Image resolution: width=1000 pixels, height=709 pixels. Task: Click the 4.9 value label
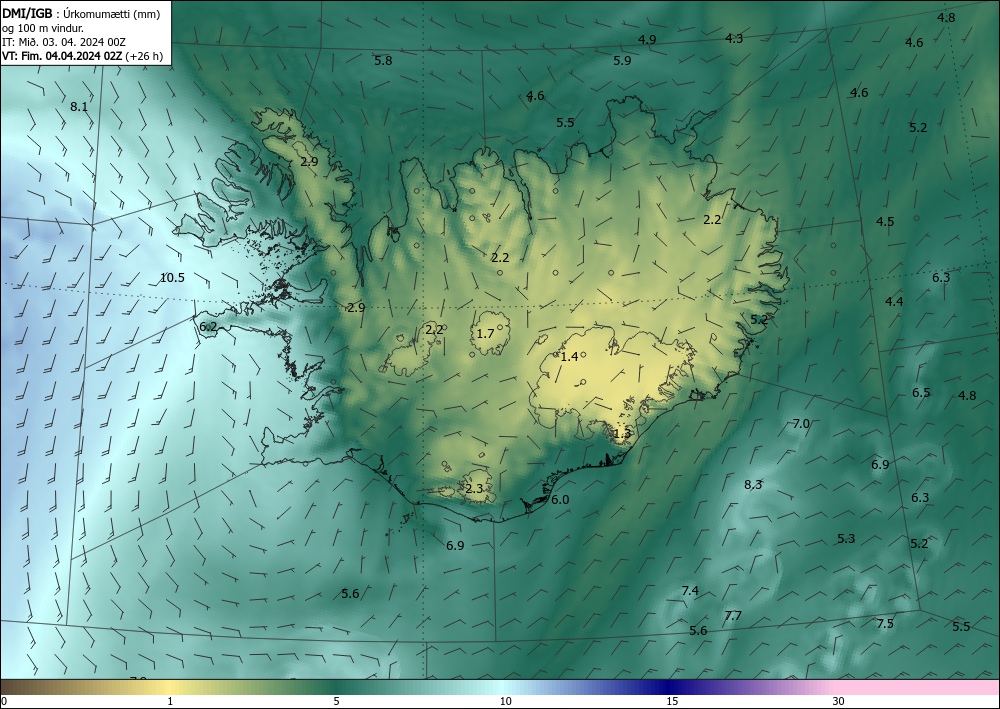pos(647,40)
